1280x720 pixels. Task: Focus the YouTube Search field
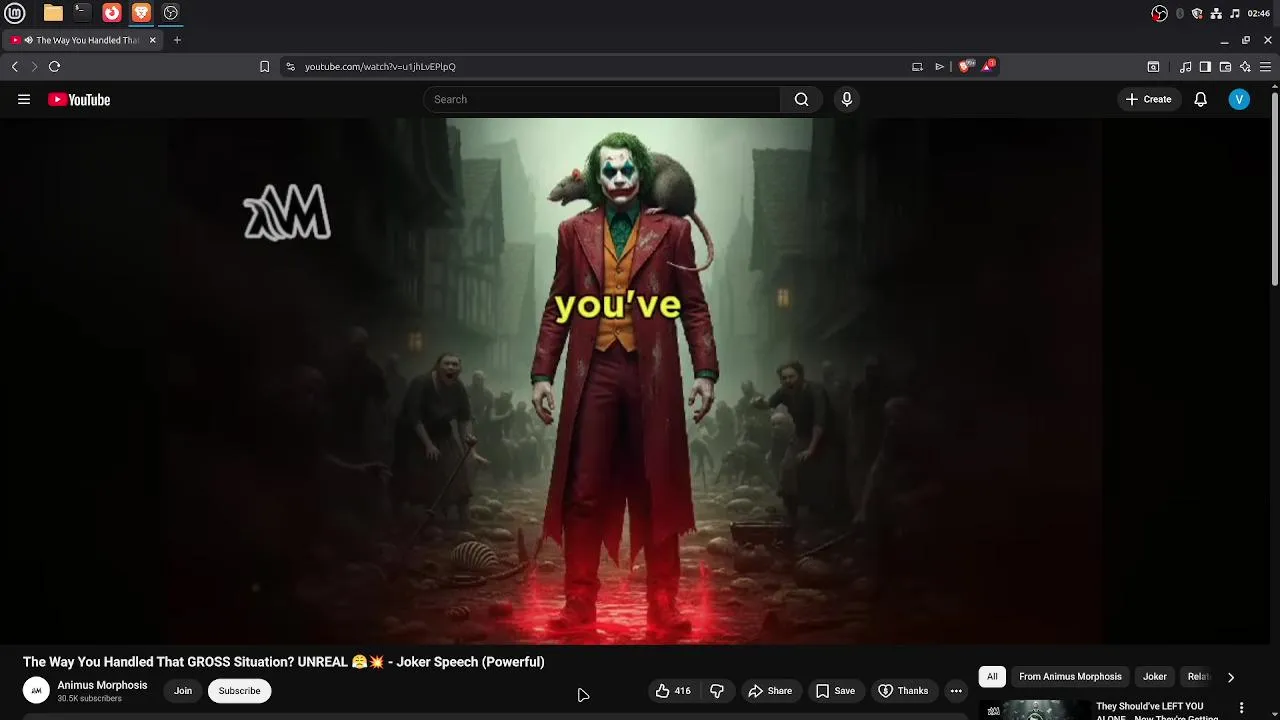coord(602,99)
